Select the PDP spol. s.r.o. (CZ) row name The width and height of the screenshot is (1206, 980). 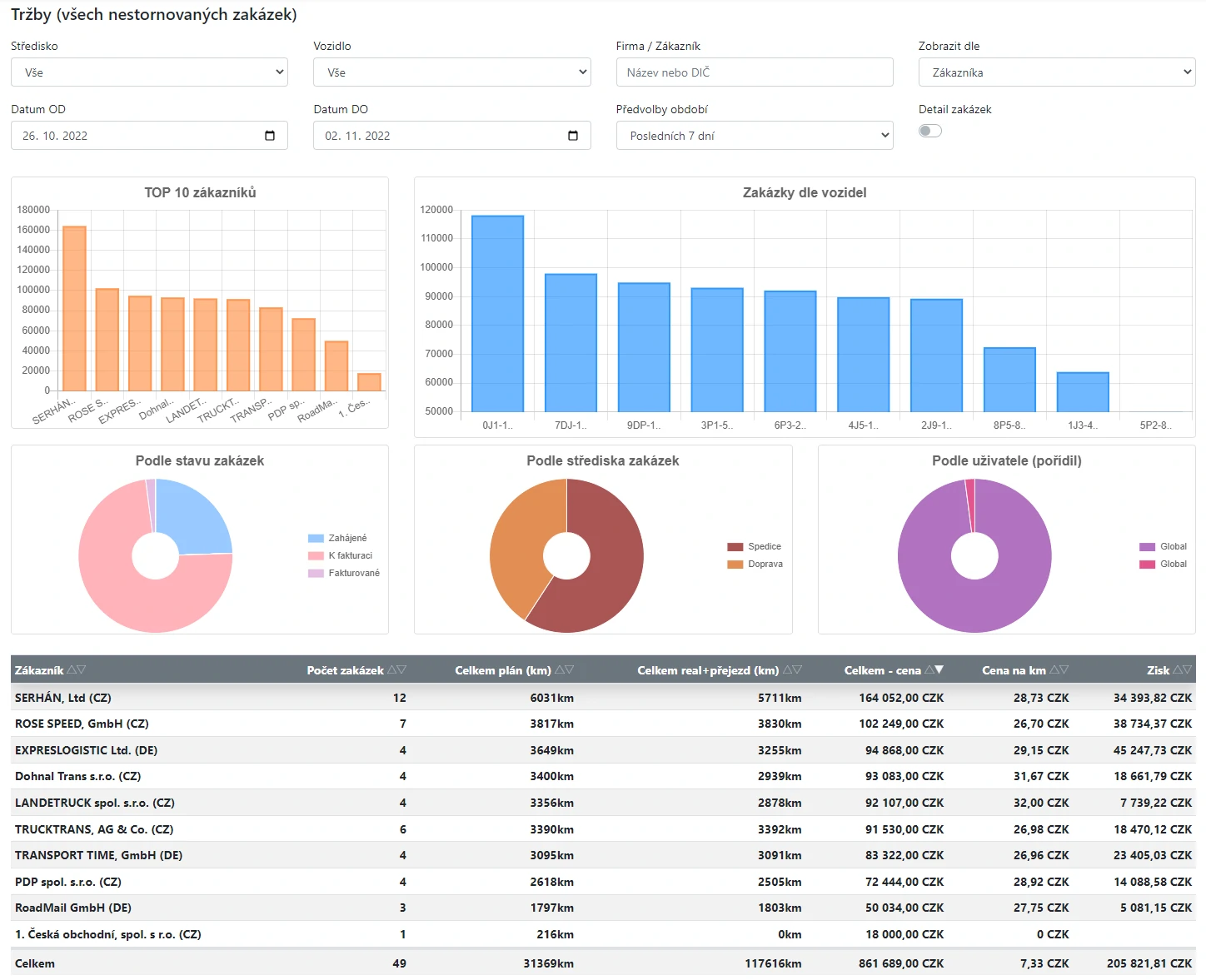click(x=68, y=882)
